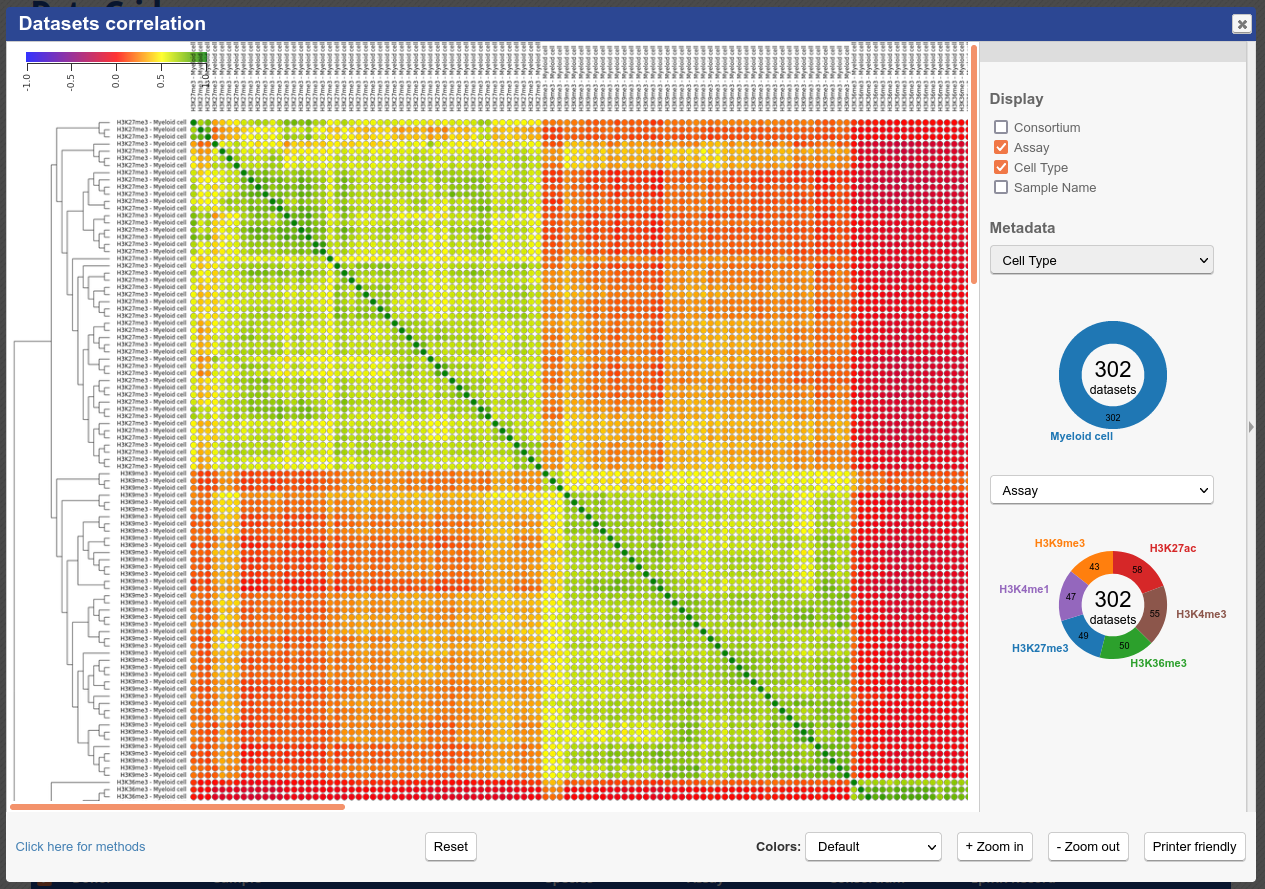Select the green H3K36me3 donut segment

click(1125, 645)
